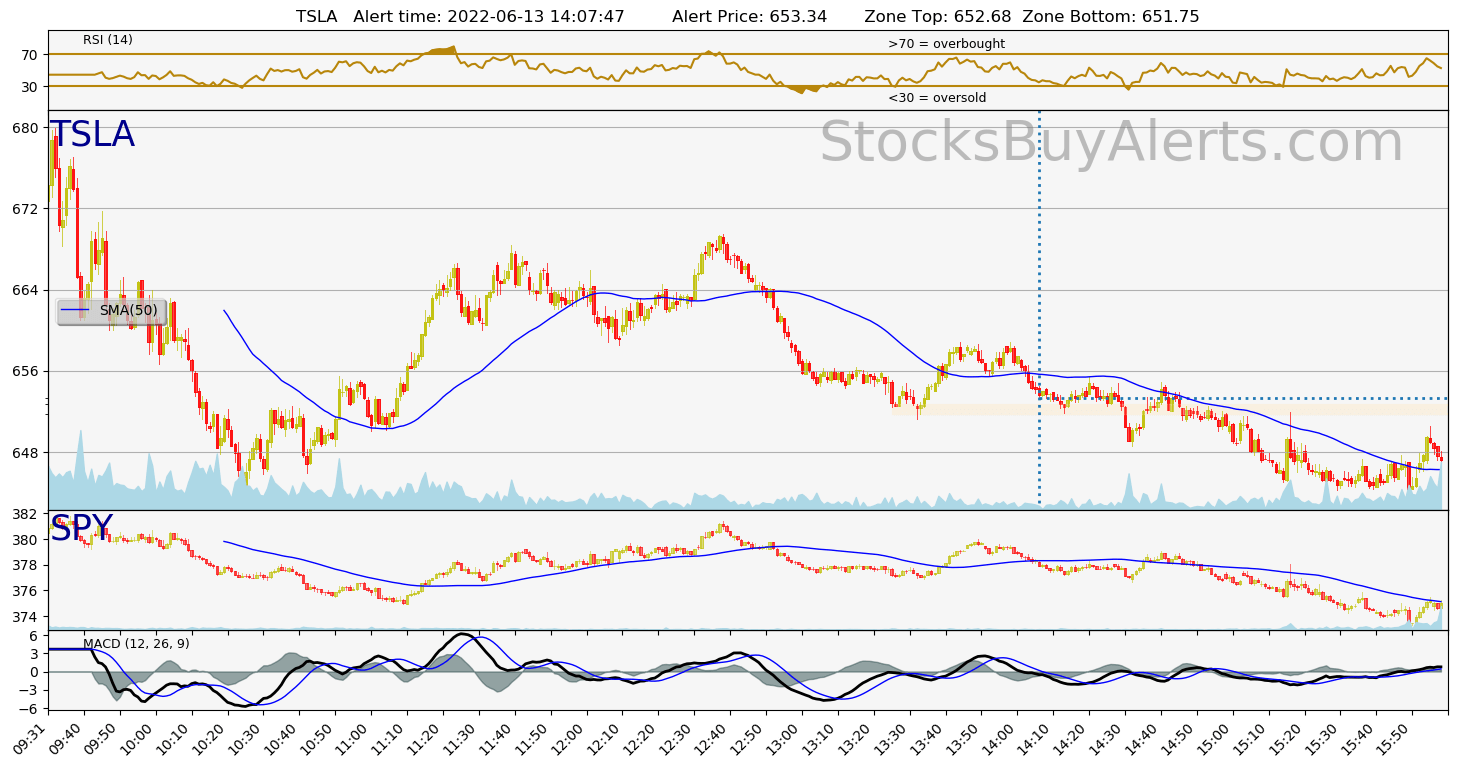Click the 656 price axis label
This screenshot has width=1462, height=768.
click(x=25, y=371)
